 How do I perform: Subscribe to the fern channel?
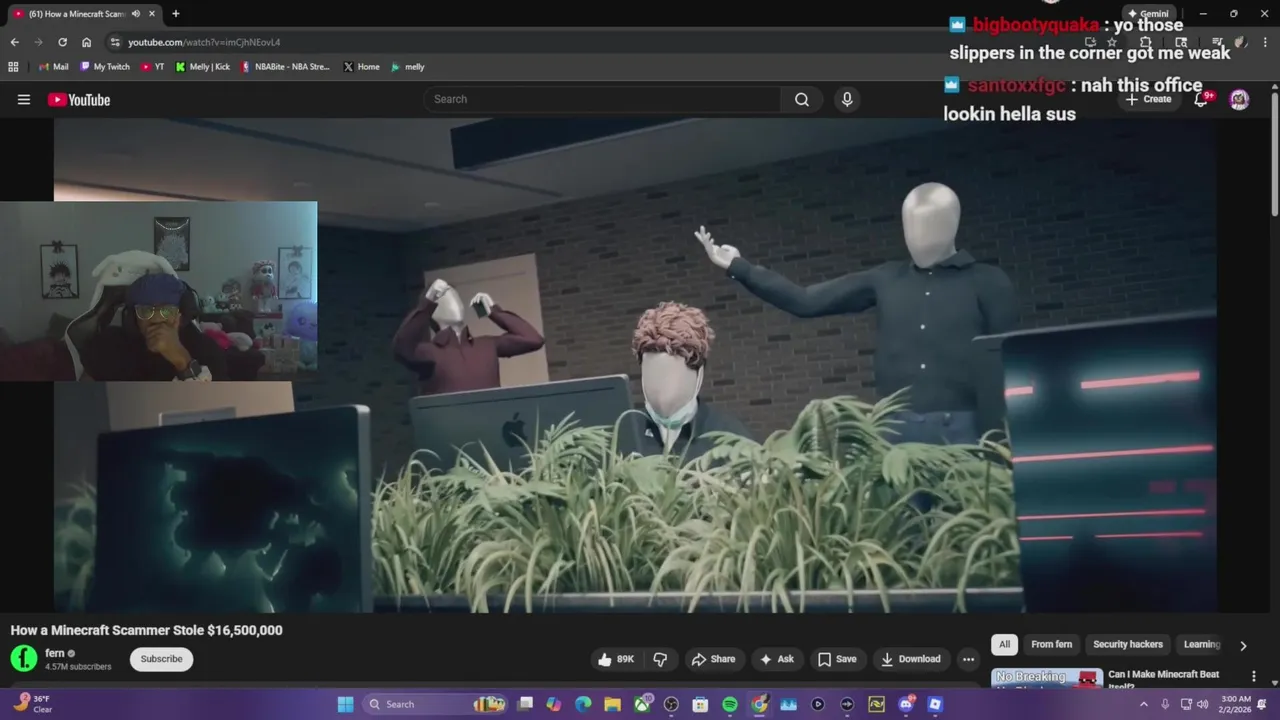click(161, 659)
